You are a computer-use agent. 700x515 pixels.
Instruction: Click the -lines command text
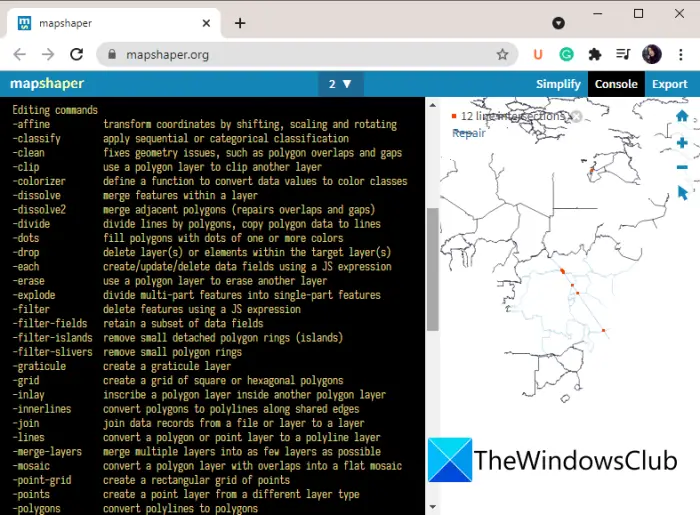(29, 437)
